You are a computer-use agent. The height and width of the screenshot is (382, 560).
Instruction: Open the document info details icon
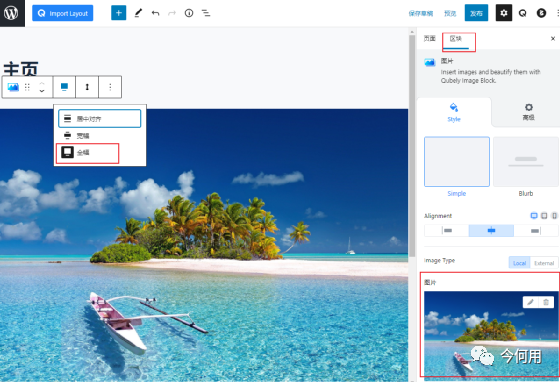click(x=189, y=13)
